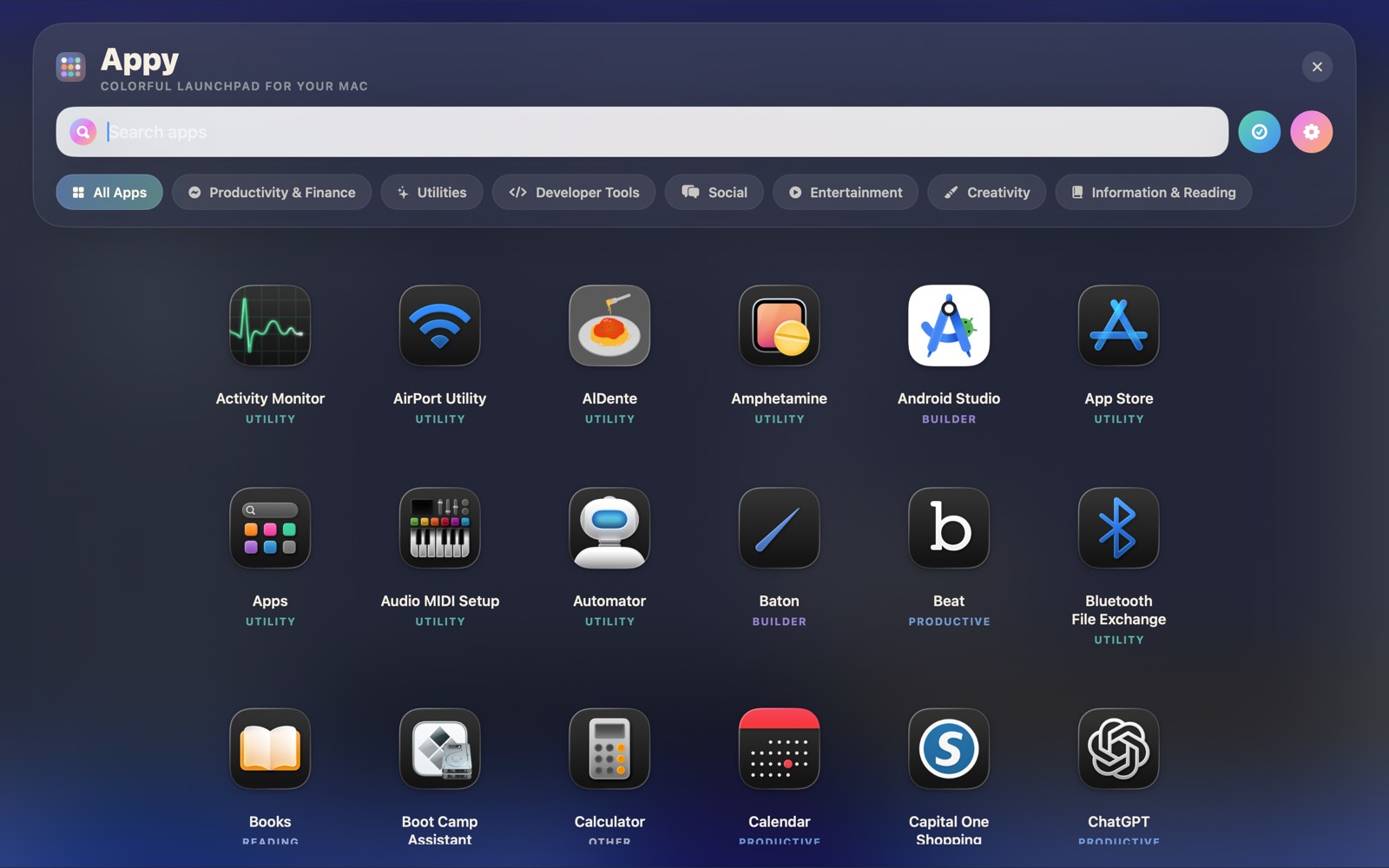
Task: Filter by Information & Reading
Action: coord(1153,193)
